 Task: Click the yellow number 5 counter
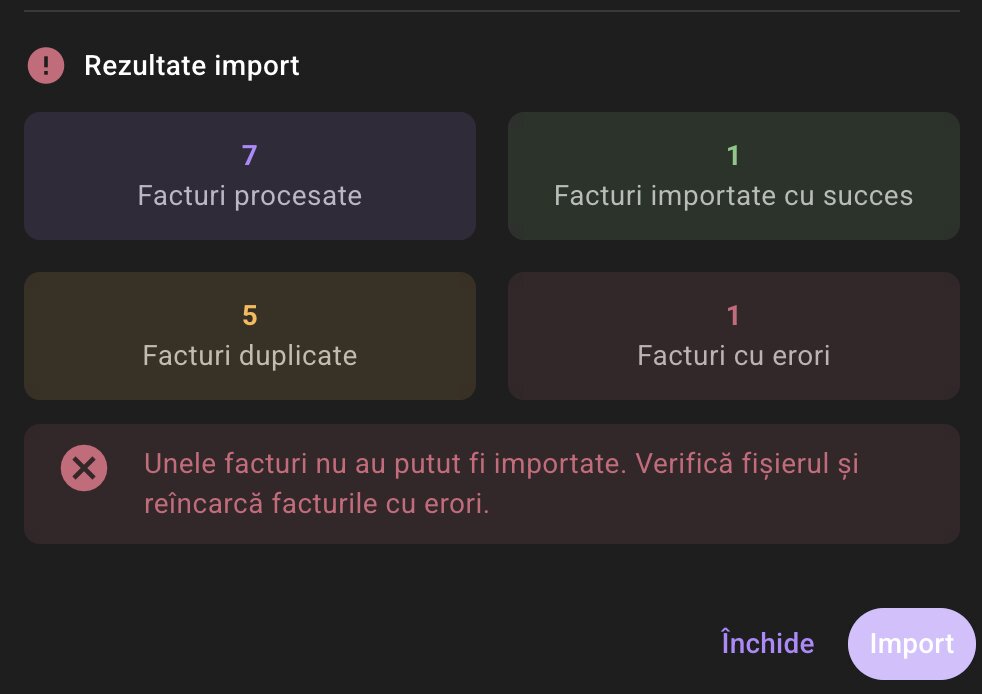click(x=248, y=314)
